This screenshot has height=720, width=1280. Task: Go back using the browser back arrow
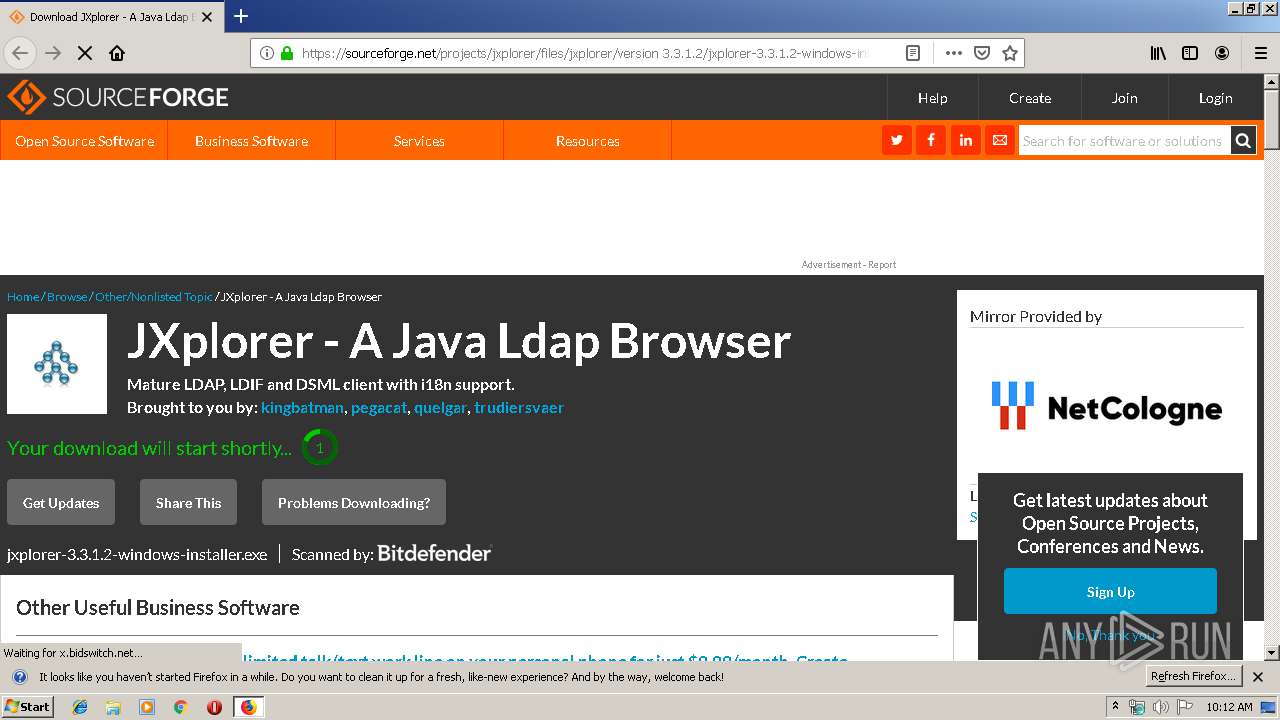pos(20,53)
